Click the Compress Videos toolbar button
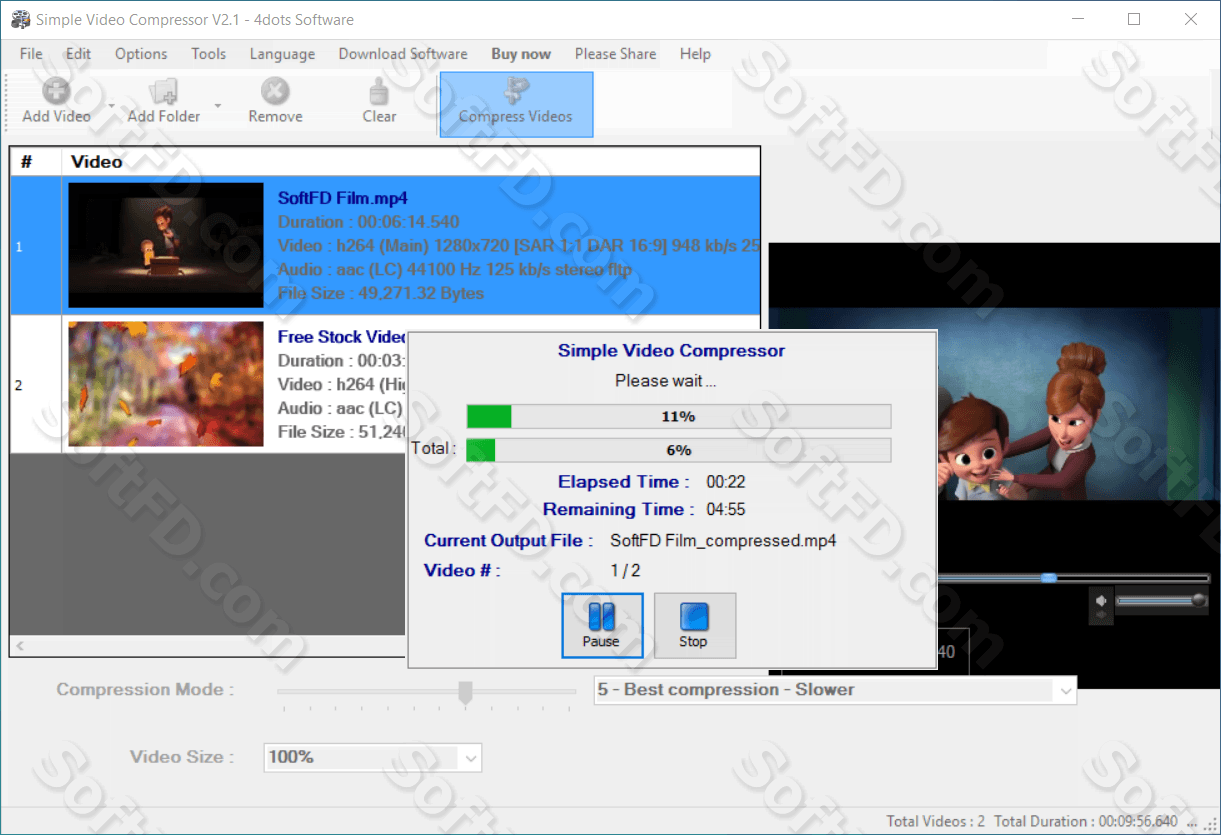This screenshot has height=835, width=1221. (x=516, y=104)
